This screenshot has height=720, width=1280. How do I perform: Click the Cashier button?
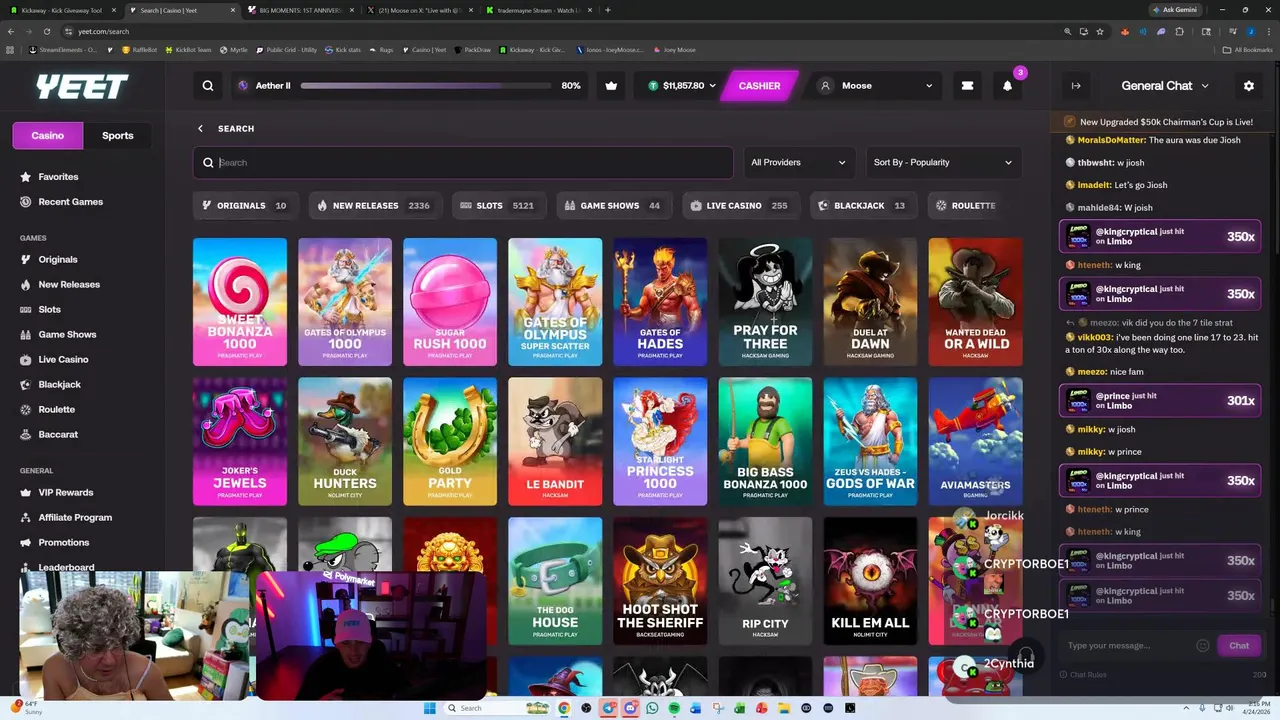pos(760,86)
